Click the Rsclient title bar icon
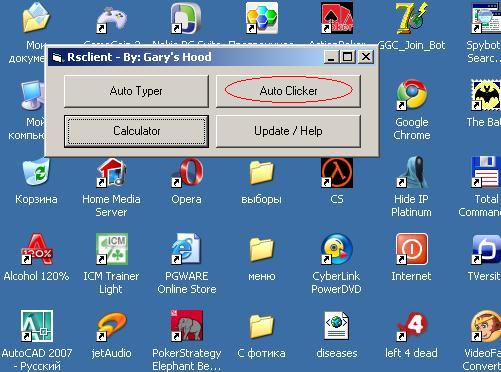This screenshot has width=501, height=372. (57, 58)
